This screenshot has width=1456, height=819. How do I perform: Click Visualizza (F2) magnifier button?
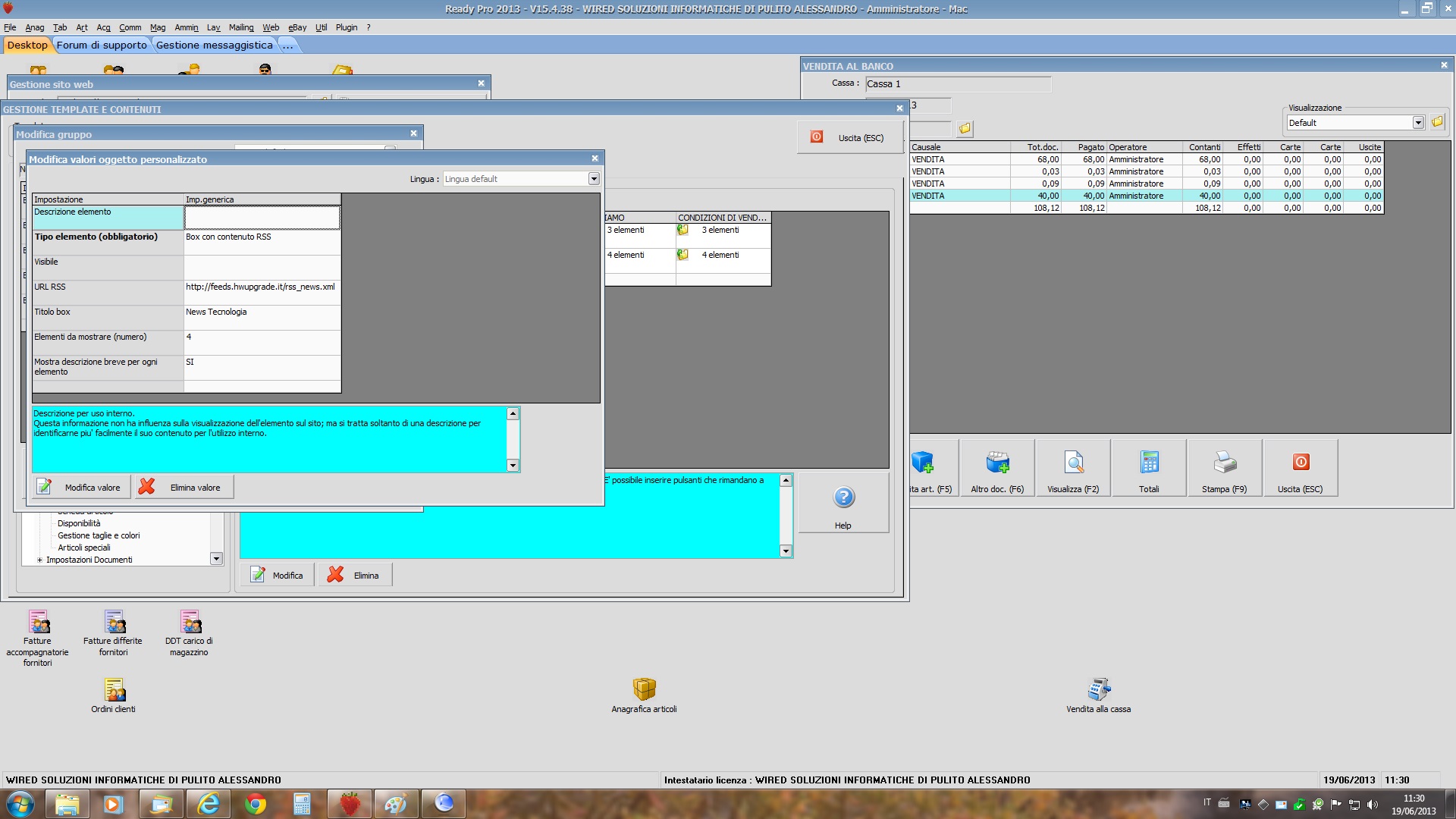1073,469
